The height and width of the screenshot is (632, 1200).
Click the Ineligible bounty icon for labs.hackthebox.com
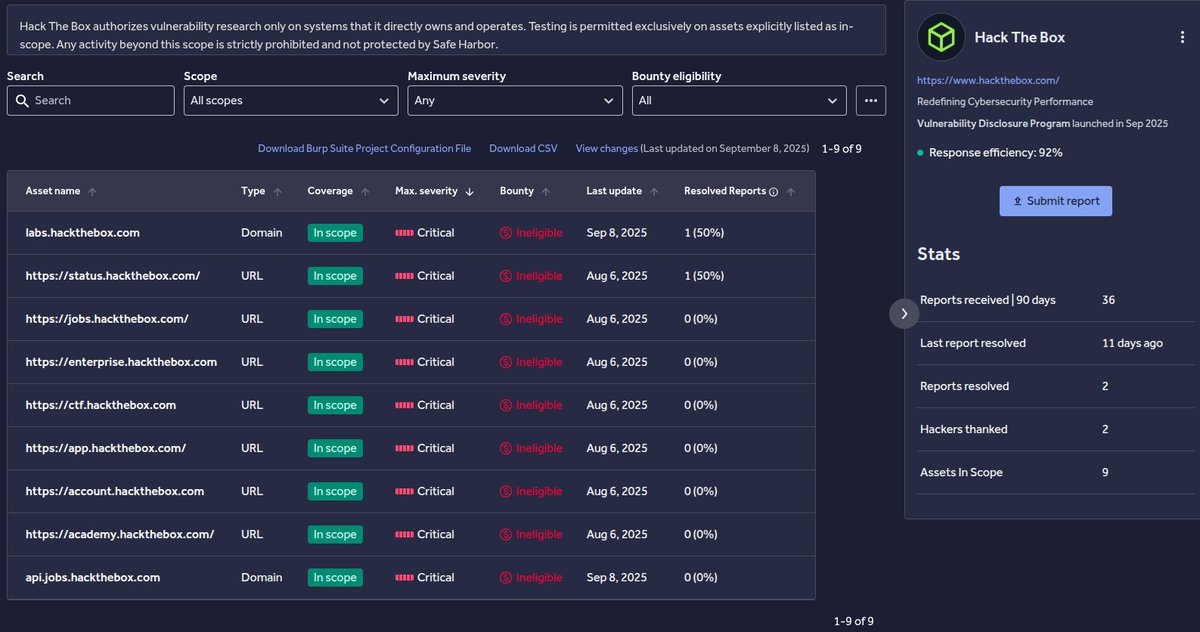(506, 233)
